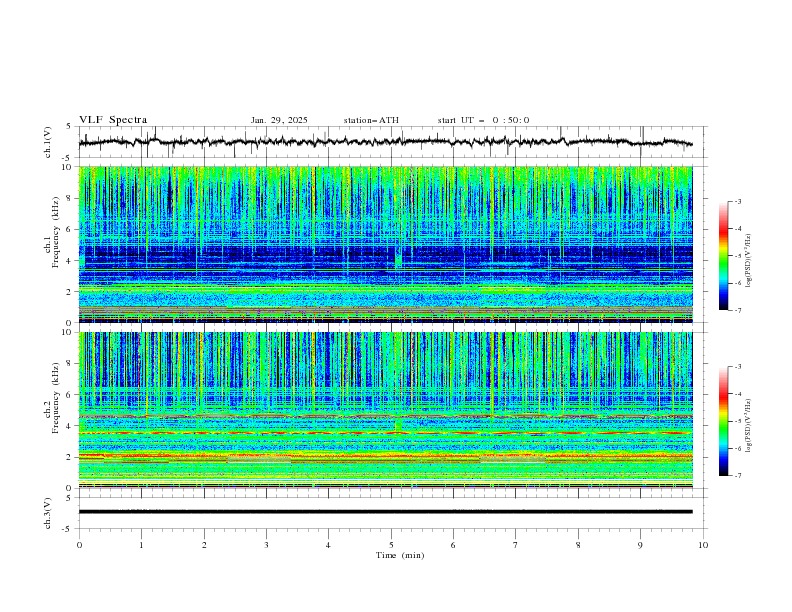Click the ch.3 thick black trace
The width and height of the screenshot is (792, 612).
385,512
